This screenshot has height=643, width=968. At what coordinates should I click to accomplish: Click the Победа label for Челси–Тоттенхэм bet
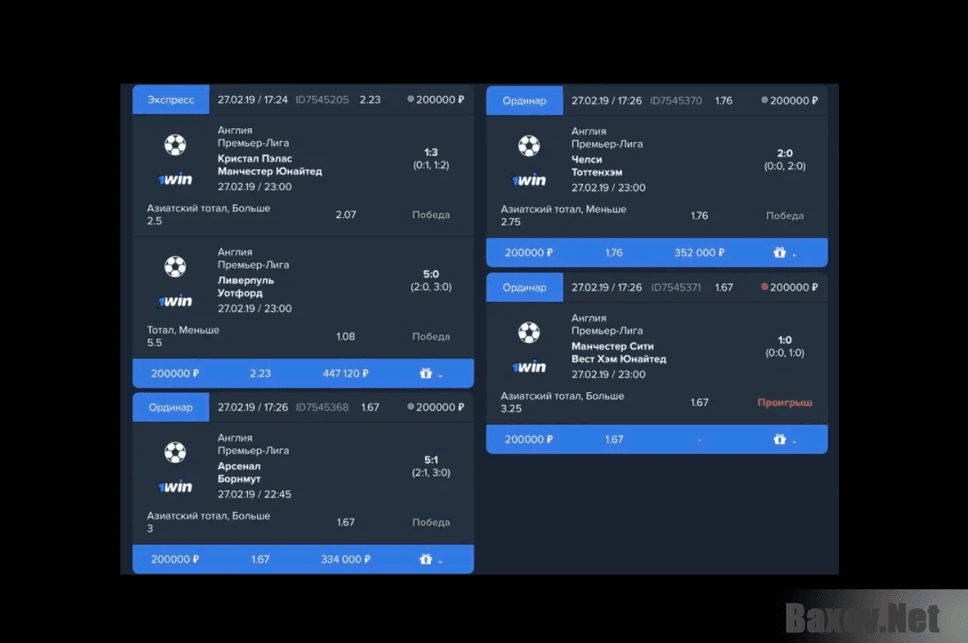[x=784, y=216]
